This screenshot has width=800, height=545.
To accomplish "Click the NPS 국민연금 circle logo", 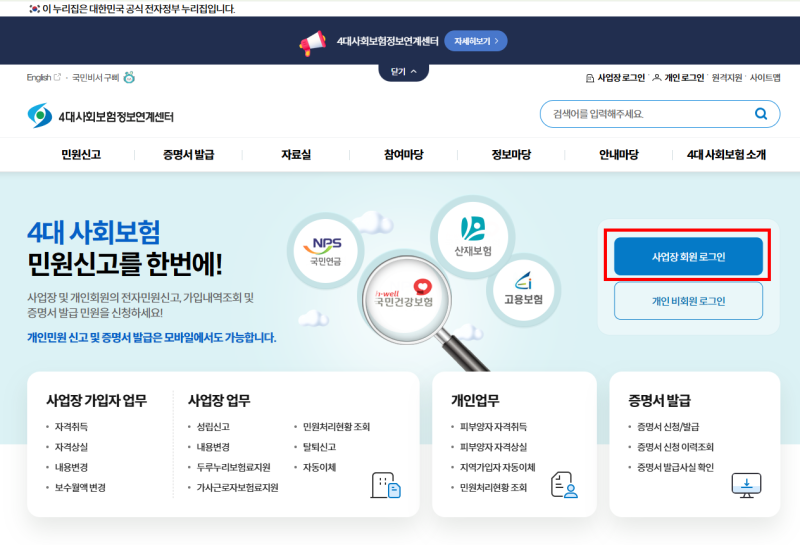I will point(326,251).
